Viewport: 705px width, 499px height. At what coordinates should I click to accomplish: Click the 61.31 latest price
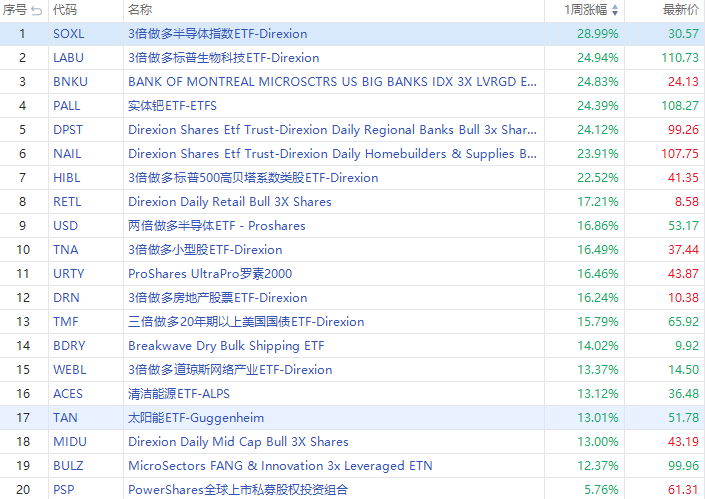tap(683, 490)
